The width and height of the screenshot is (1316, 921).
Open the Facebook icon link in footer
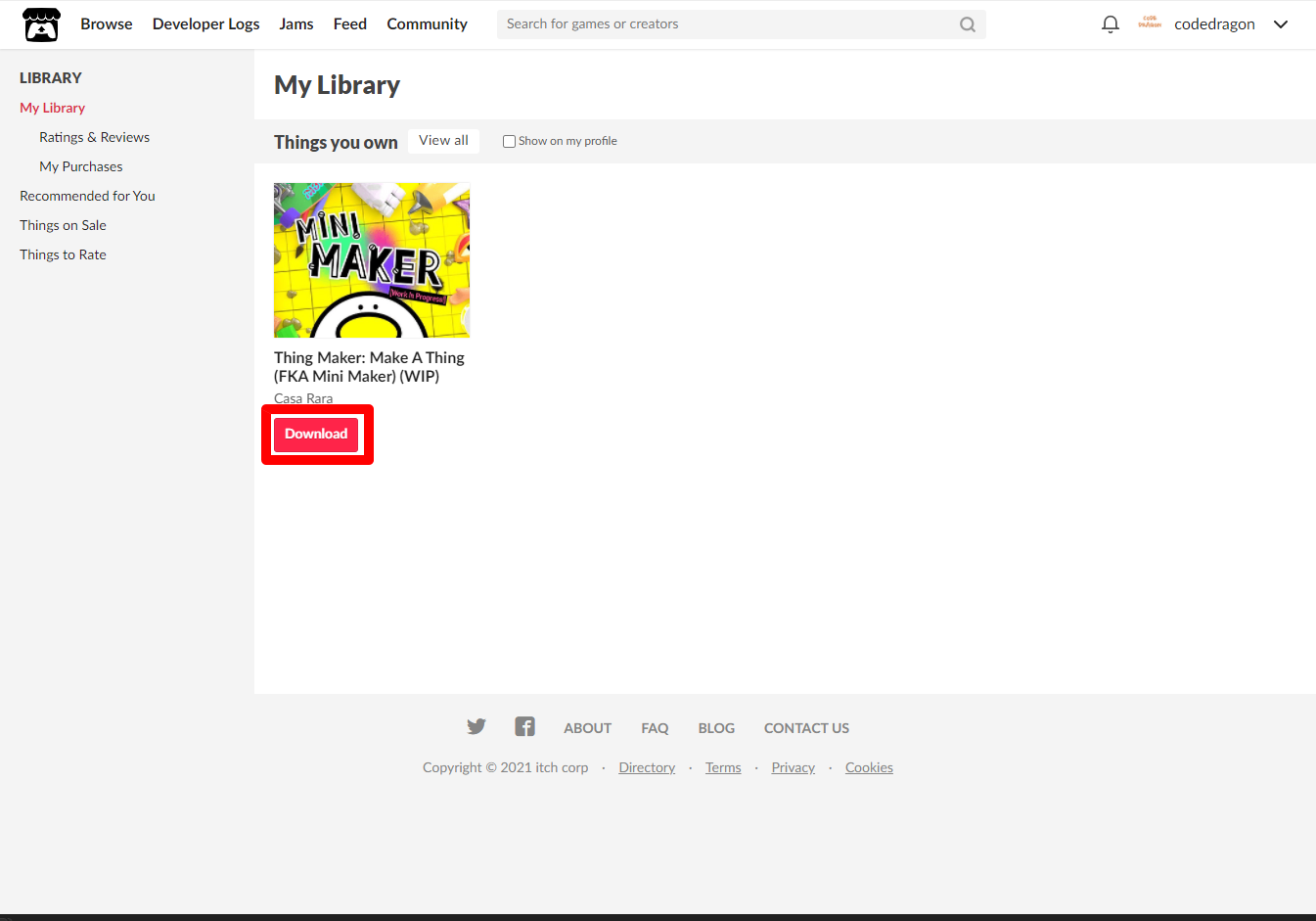tap(525, 726)
